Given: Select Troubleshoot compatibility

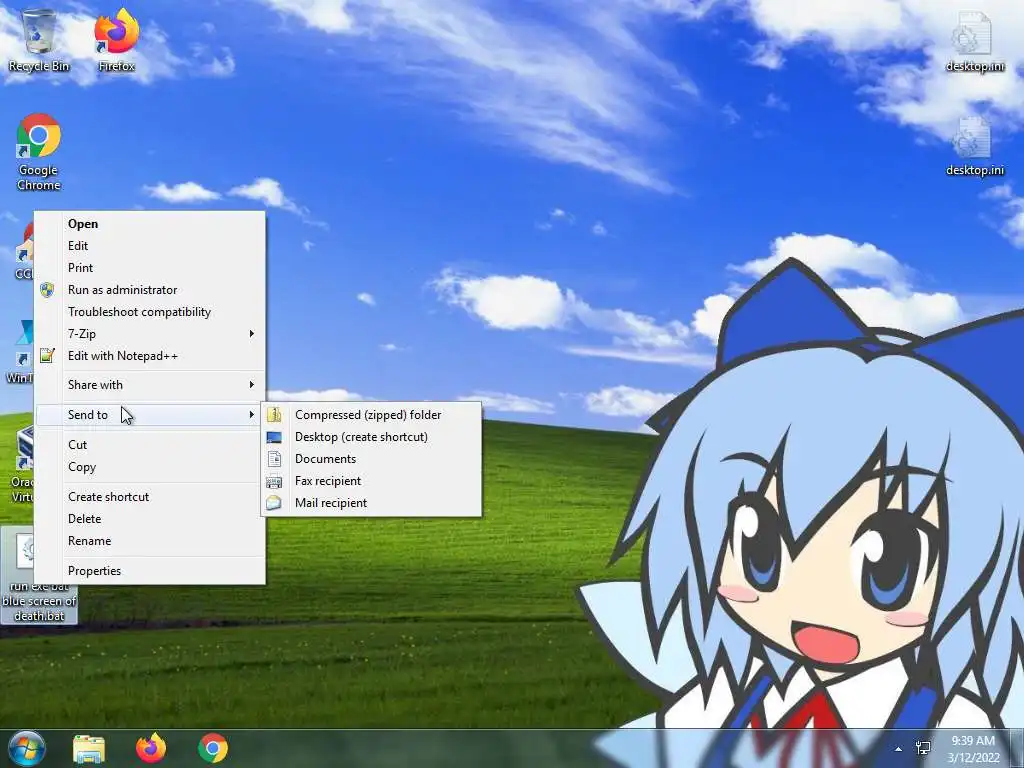Looking at the screenshot, I should 150,312.
